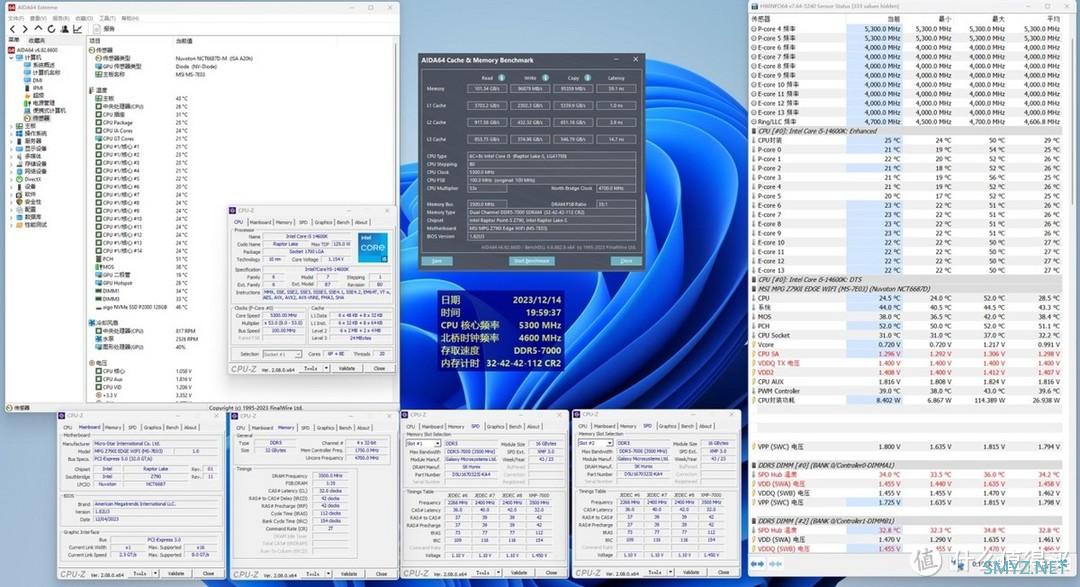The width and height of the screenshot is (1080, 587).
Task: Click the Intel Core logo in CPU-Z
Action: (373, 247)
